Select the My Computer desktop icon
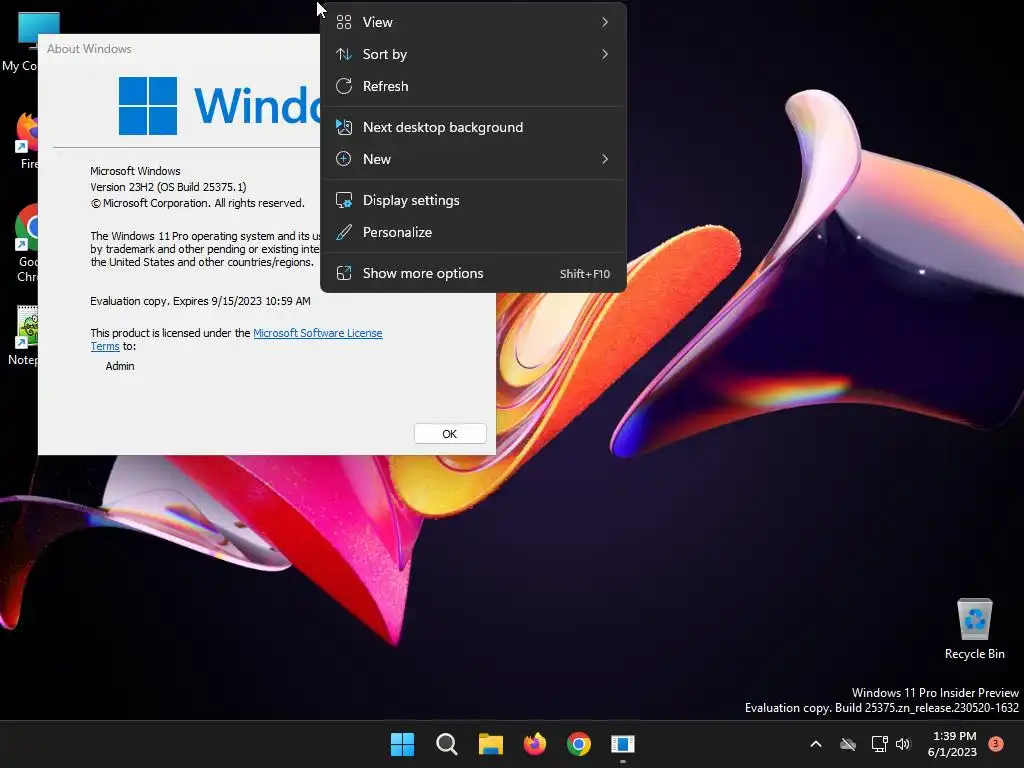Screen dimensions: 1024x768 [20, 42]
